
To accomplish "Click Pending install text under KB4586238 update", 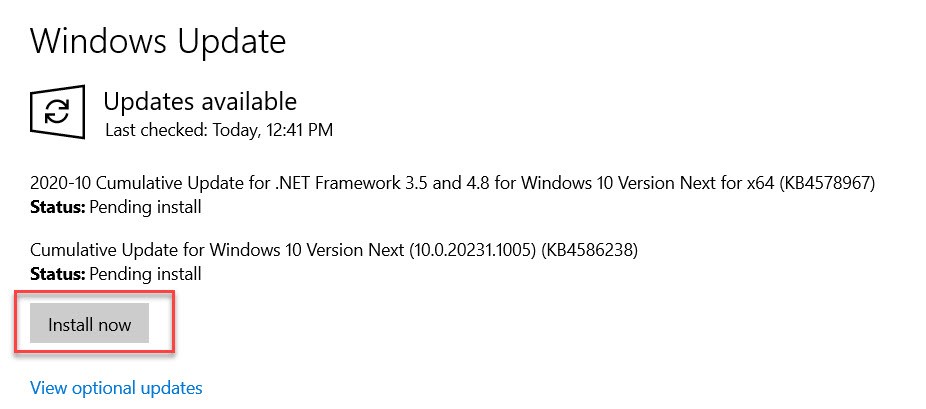I will coord(145,274).
